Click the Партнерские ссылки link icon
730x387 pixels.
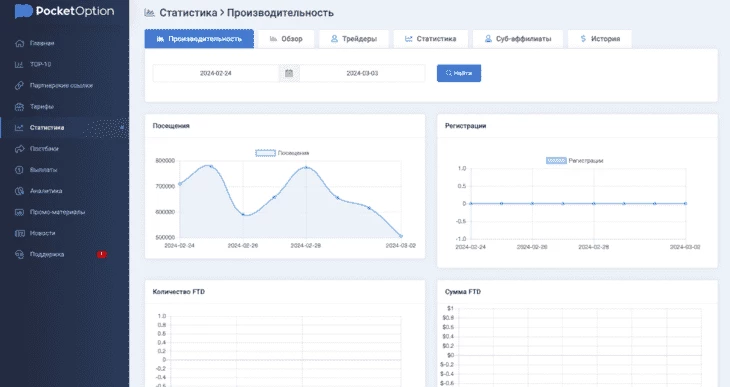19,85
